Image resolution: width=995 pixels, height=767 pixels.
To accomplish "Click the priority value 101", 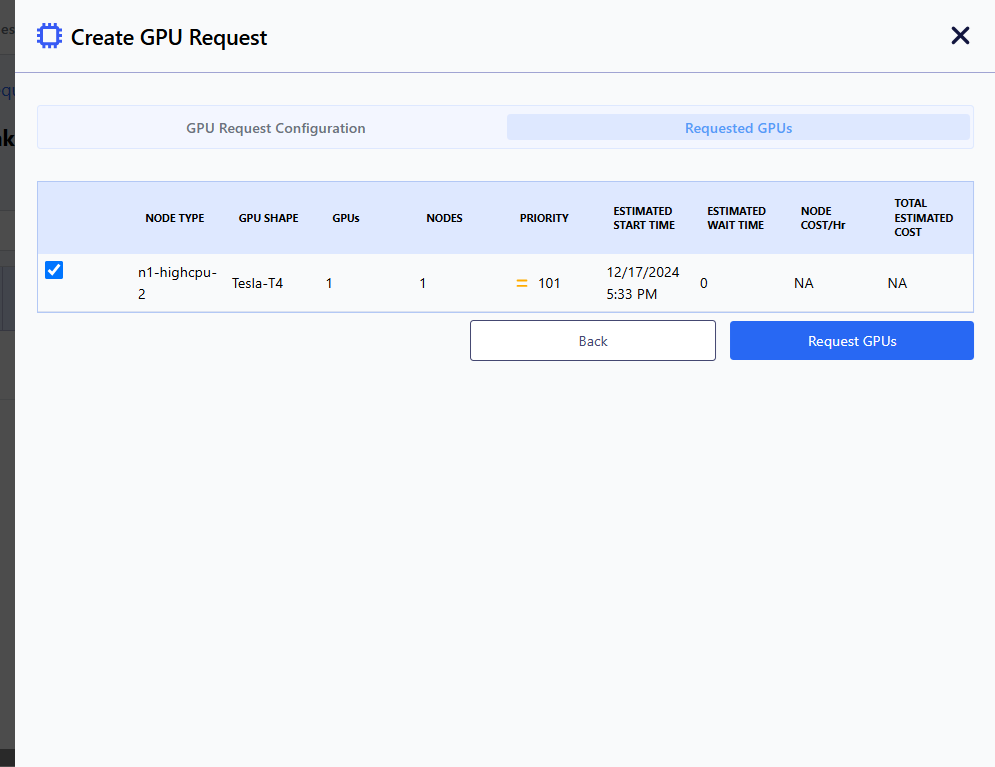I will click(x=549, y=284).
